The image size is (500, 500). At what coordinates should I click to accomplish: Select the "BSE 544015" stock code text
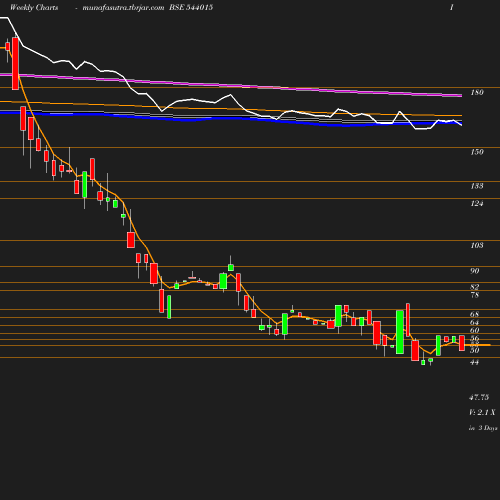(191, 7)
